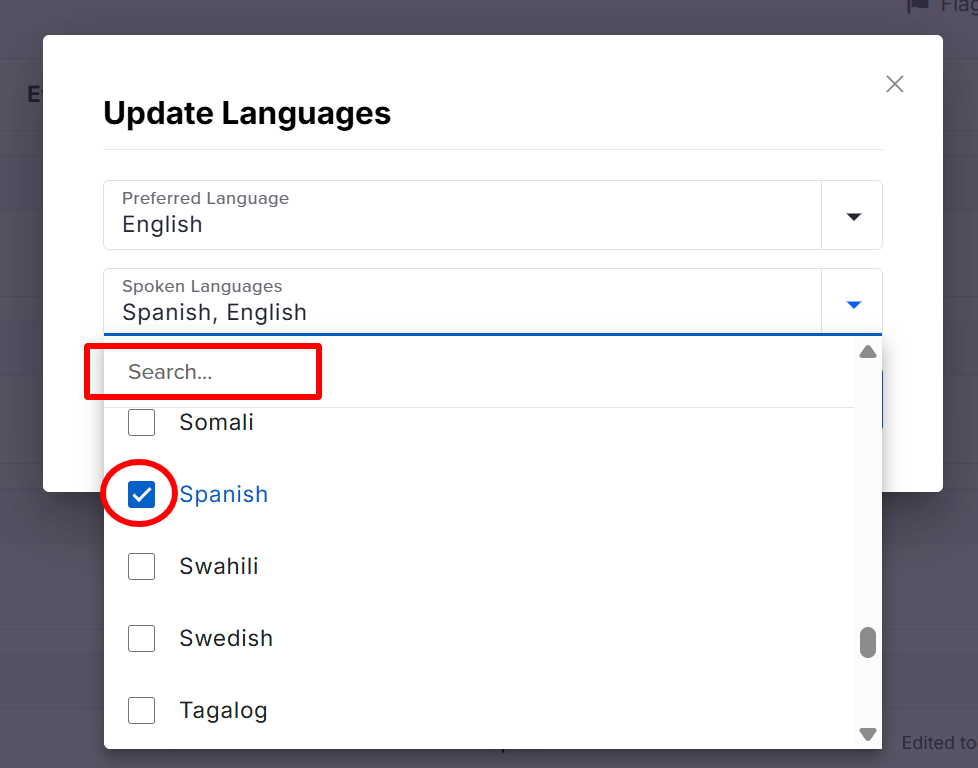Tick the Tagalog checkbox

click(142, 710)
